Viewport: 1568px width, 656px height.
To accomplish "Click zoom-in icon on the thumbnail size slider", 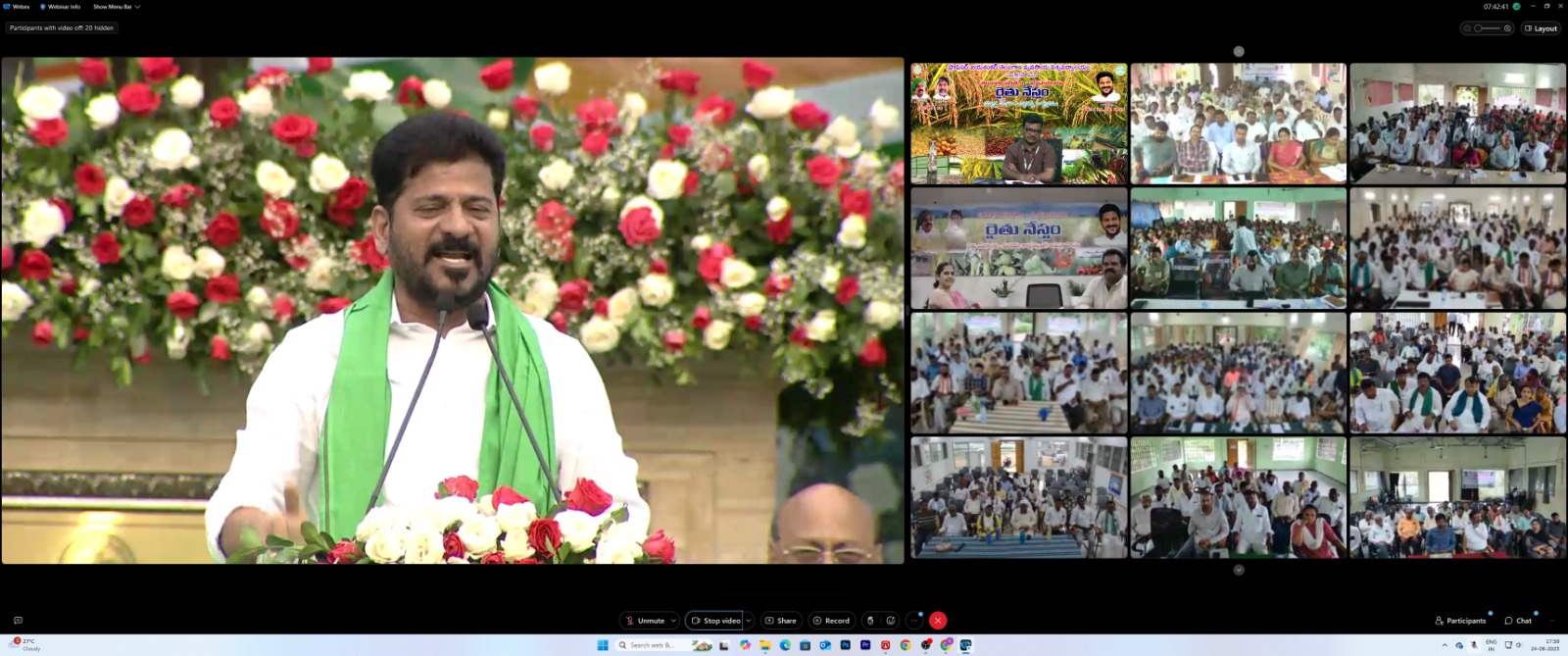I will 1507,28.
